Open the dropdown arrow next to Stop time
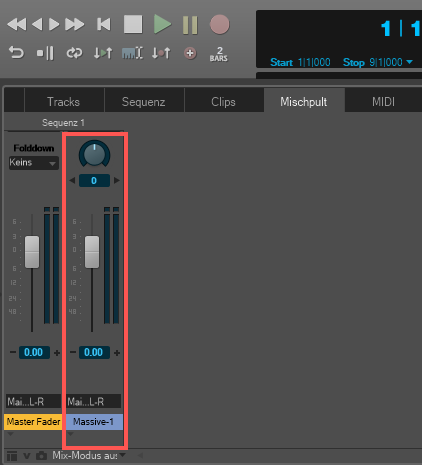422x465 pixels. tap(410, 62)
